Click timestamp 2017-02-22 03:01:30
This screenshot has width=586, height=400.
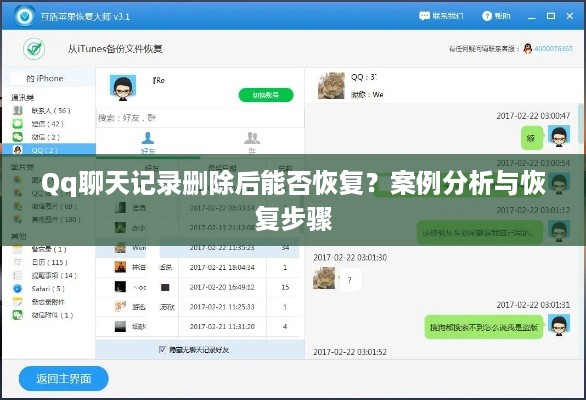pyautogui.click(x=350, y=258)
